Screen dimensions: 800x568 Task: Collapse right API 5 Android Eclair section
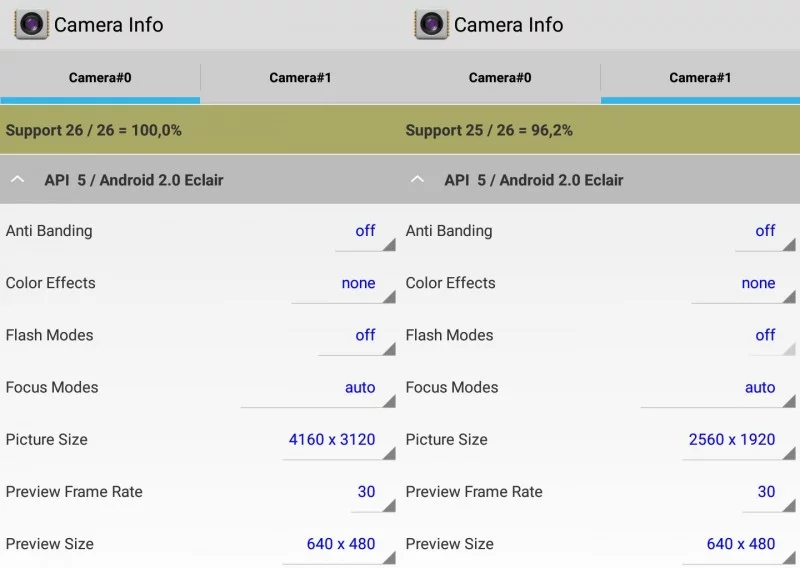point(418,180)
